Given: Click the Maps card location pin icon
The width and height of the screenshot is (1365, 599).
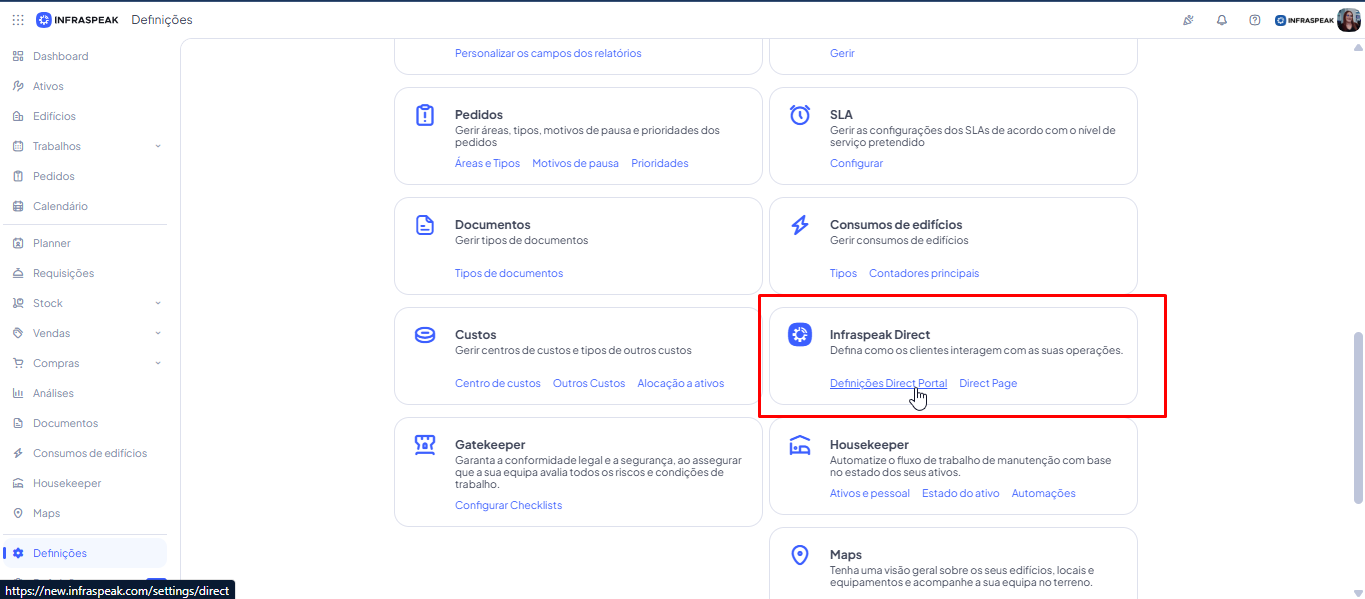Looking at the screenshot, I should (x=800, y=555).
